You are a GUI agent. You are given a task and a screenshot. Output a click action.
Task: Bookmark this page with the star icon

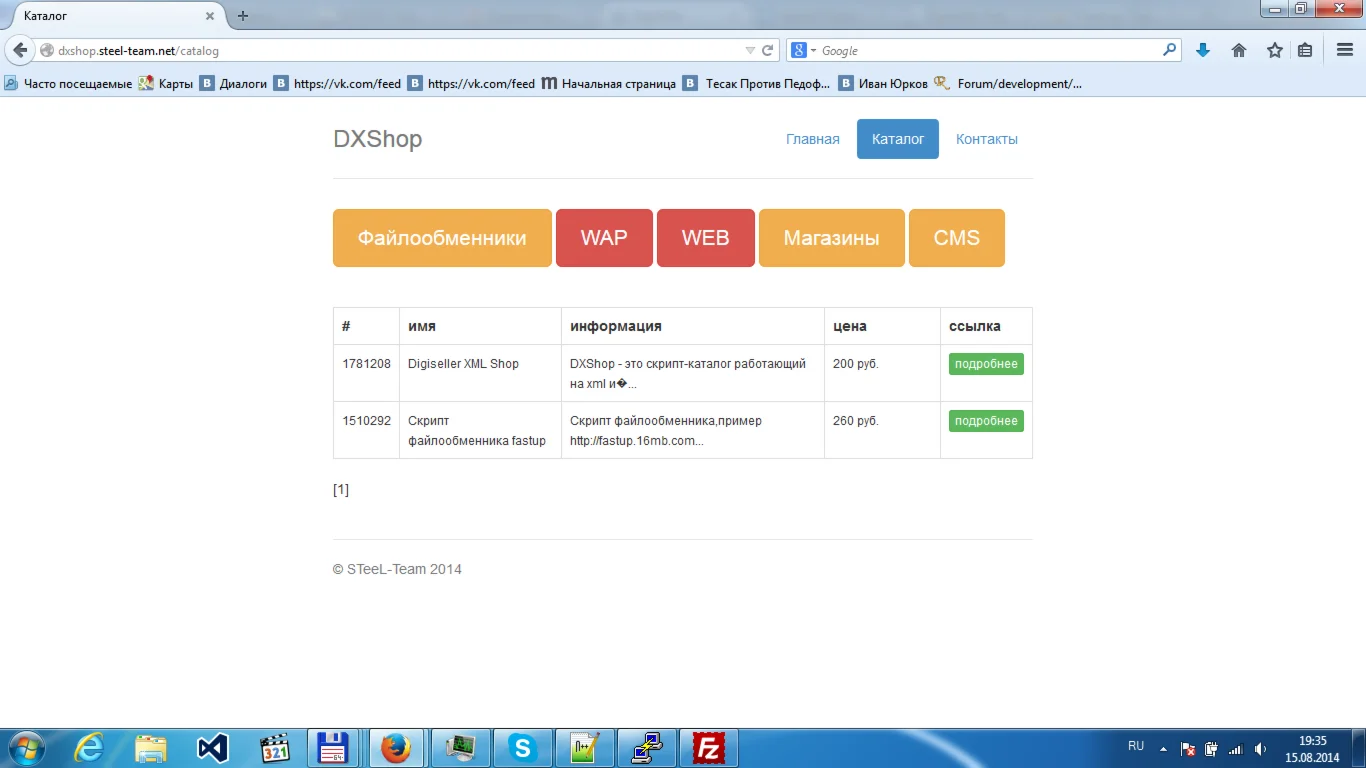click(1274, 49)
